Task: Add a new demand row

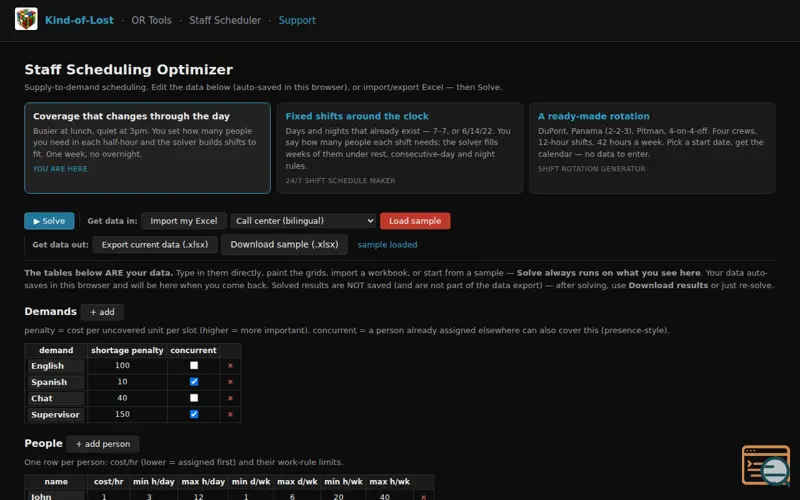Action: pyautogui.click(x=102, y=312)
